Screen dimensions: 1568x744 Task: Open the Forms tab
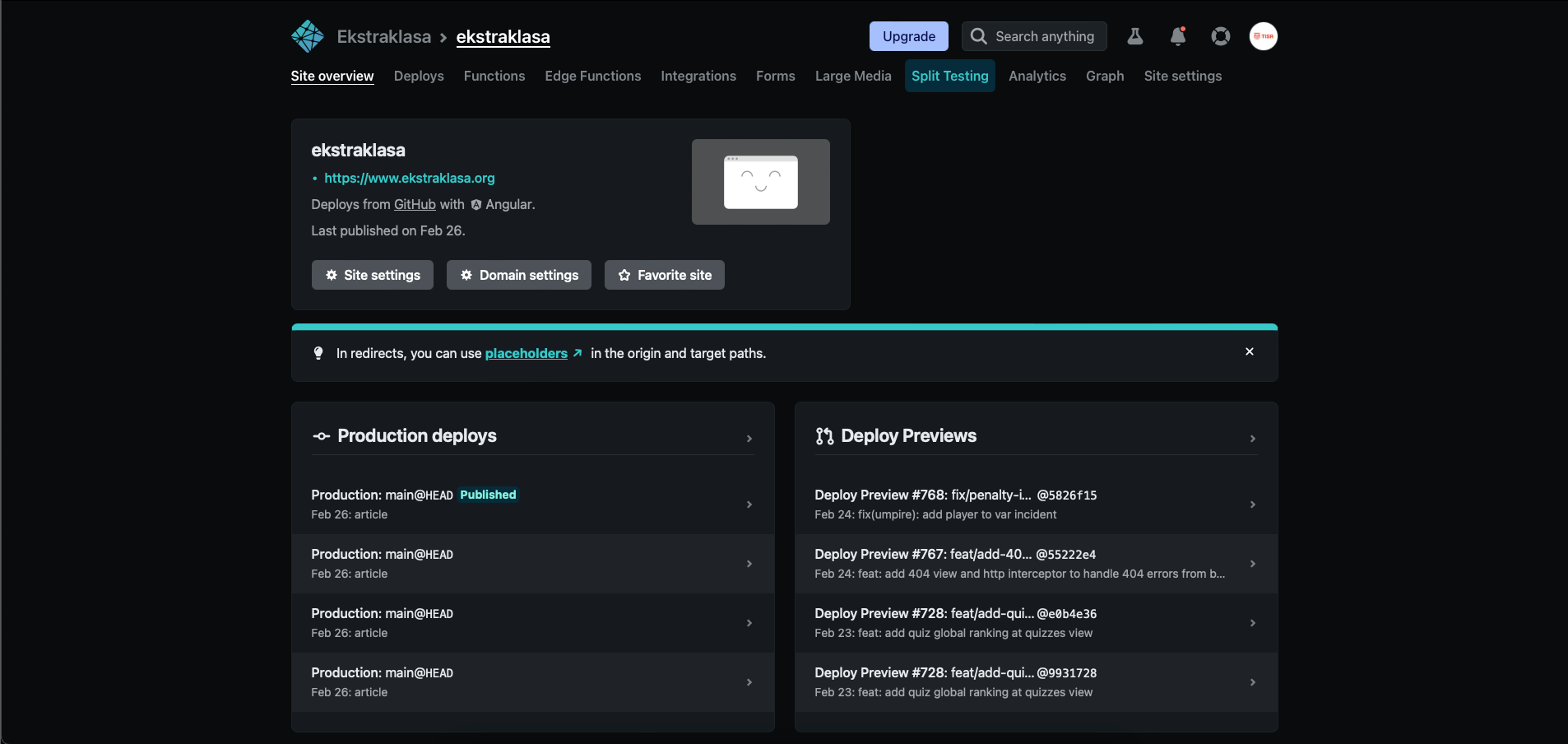pos(776,76)
